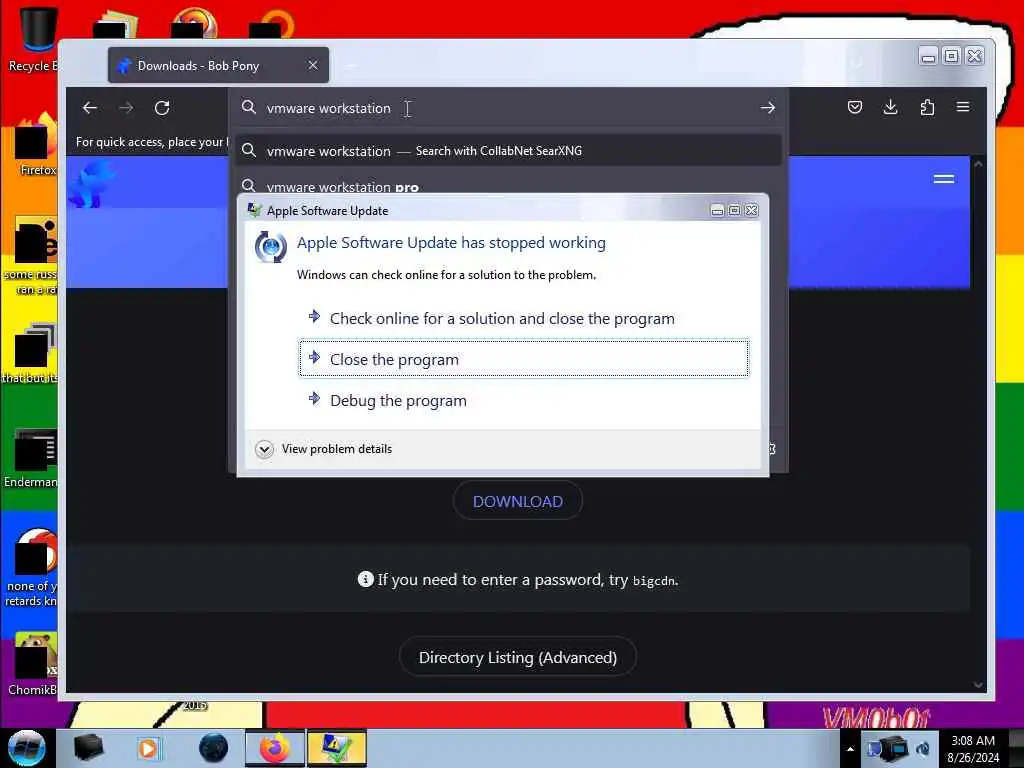Switch to the Firefox taskbar button

click(274, 748)
